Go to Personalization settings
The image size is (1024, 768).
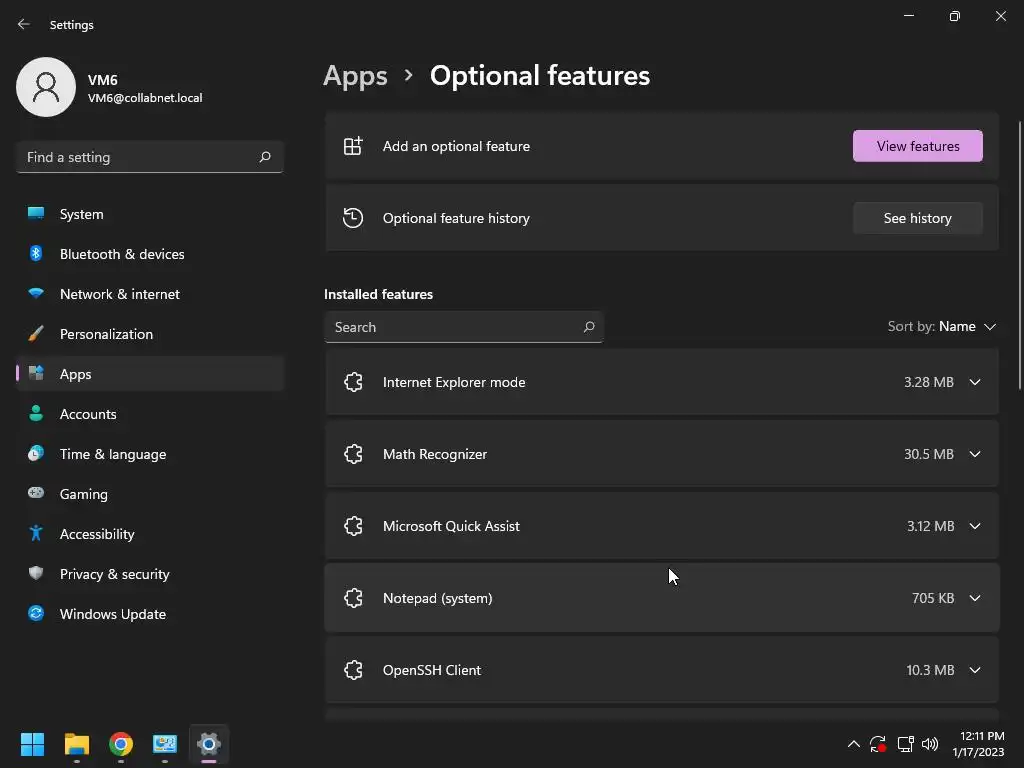pyautogui.click(x=106, y=334)
